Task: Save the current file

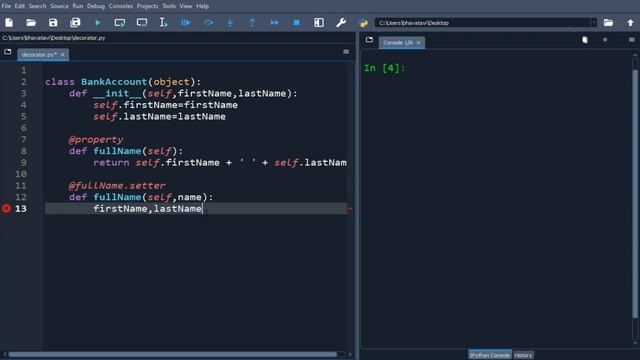Action: (x=53, y=23)
